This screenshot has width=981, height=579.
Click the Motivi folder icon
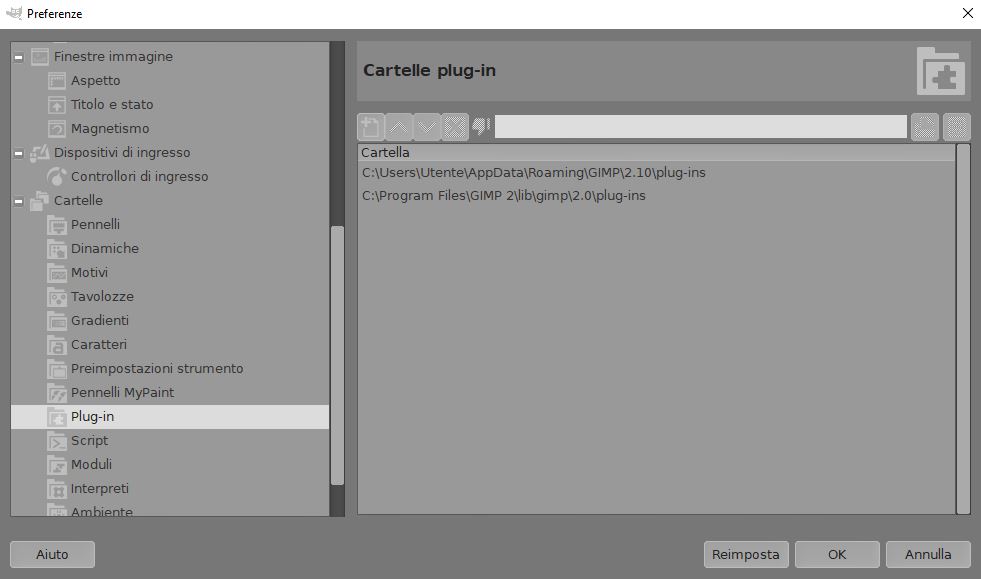(57, 272)
